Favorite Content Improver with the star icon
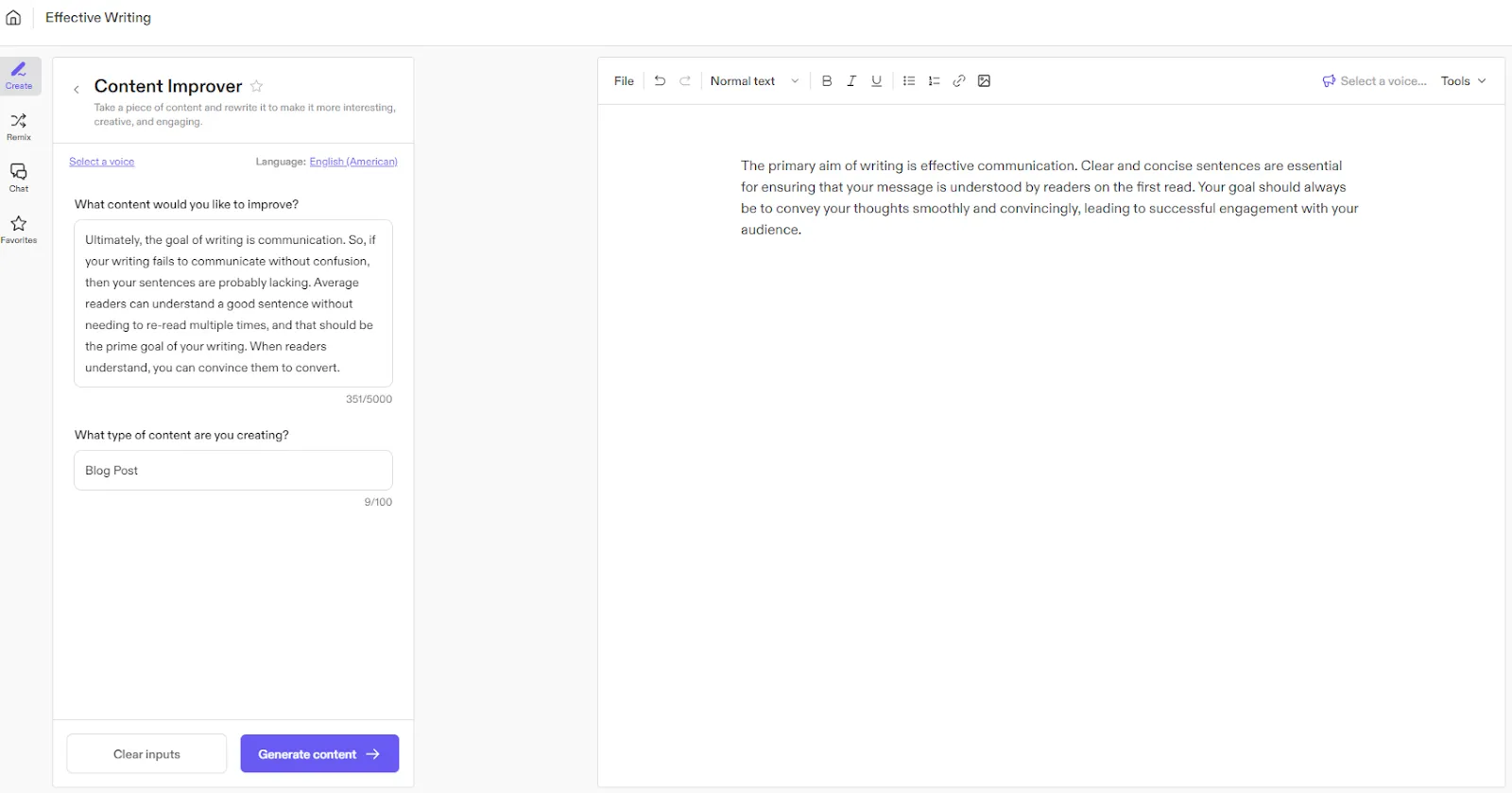1512x793 pixels. click(x=256, y=86)
